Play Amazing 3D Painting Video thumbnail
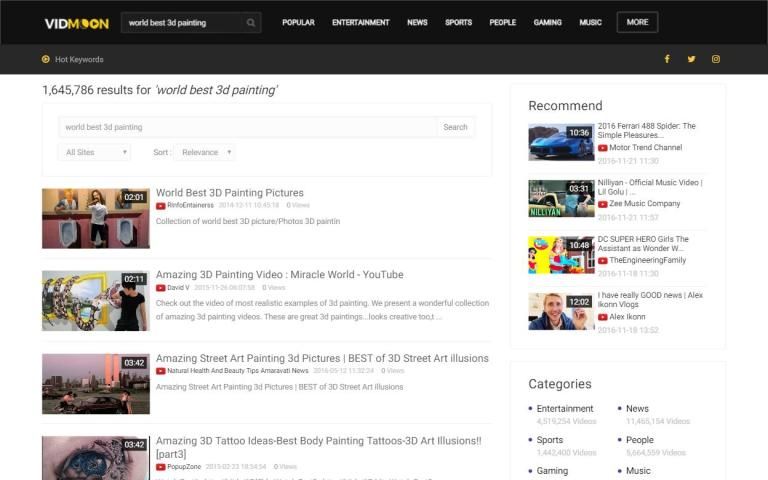This screenshot has width=768, height=480. click(x=95, y=300)
